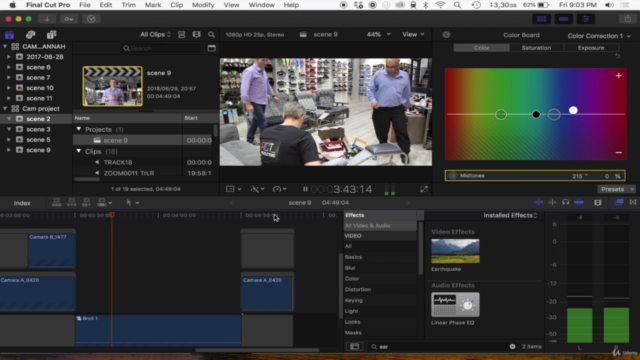Click the share export icon
Screen dimensions: 640x360
[x=628, y=19]
